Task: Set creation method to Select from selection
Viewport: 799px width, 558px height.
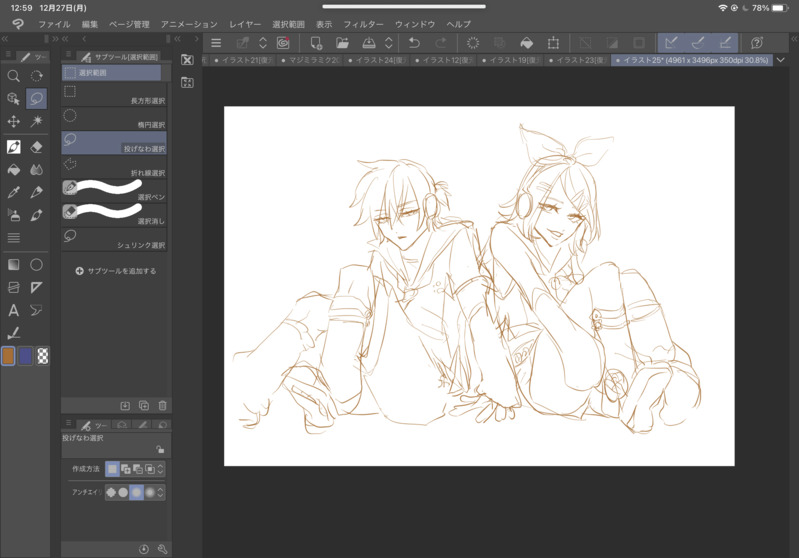Action: (x=150, y=469)
